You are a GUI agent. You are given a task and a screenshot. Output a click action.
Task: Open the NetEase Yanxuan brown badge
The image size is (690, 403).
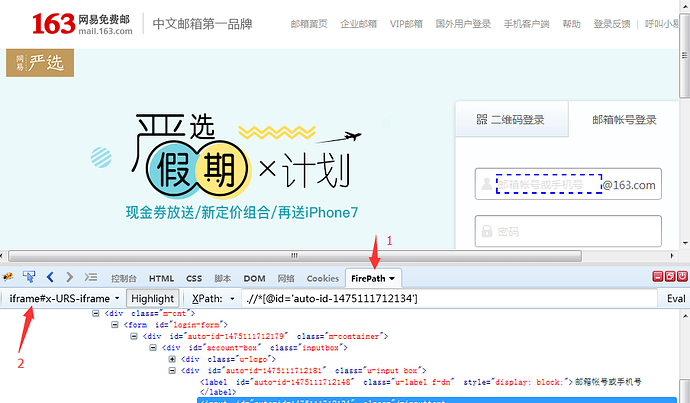[x=40, y=63]
